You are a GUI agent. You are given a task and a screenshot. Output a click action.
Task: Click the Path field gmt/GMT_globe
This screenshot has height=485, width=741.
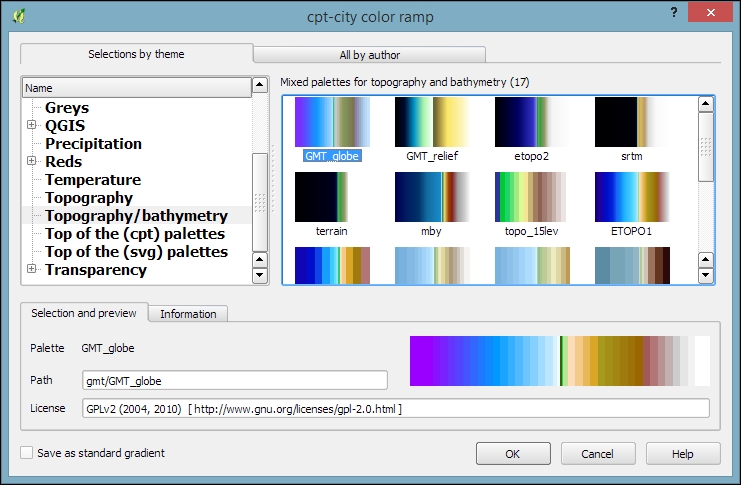[x=235, y=381]
